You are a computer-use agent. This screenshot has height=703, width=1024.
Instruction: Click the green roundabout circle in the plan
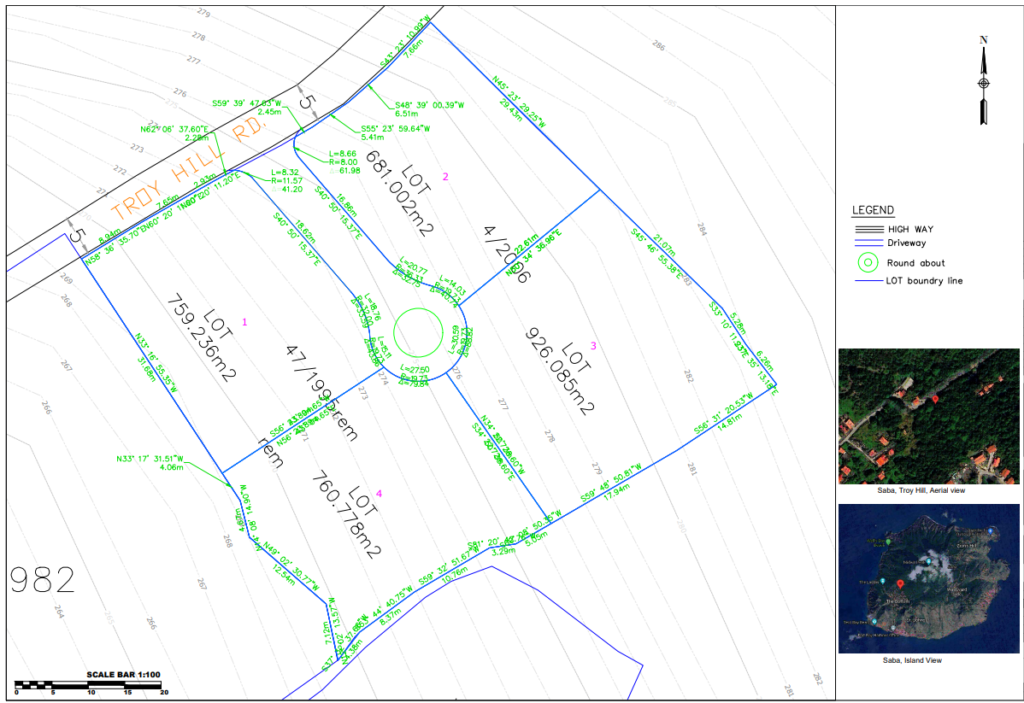417,332
